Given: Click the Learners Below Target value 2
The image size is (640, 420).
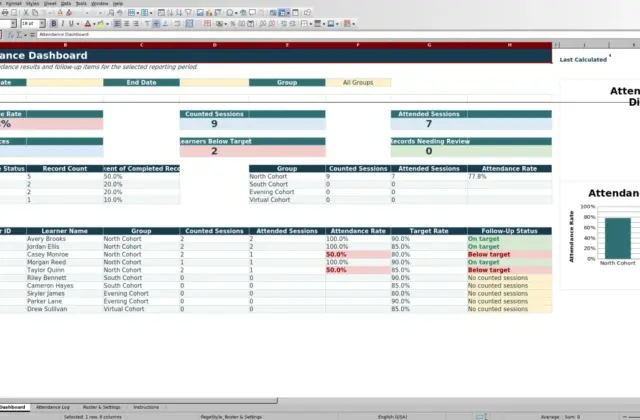Looking at the screenshot, I should coord(214,151).
